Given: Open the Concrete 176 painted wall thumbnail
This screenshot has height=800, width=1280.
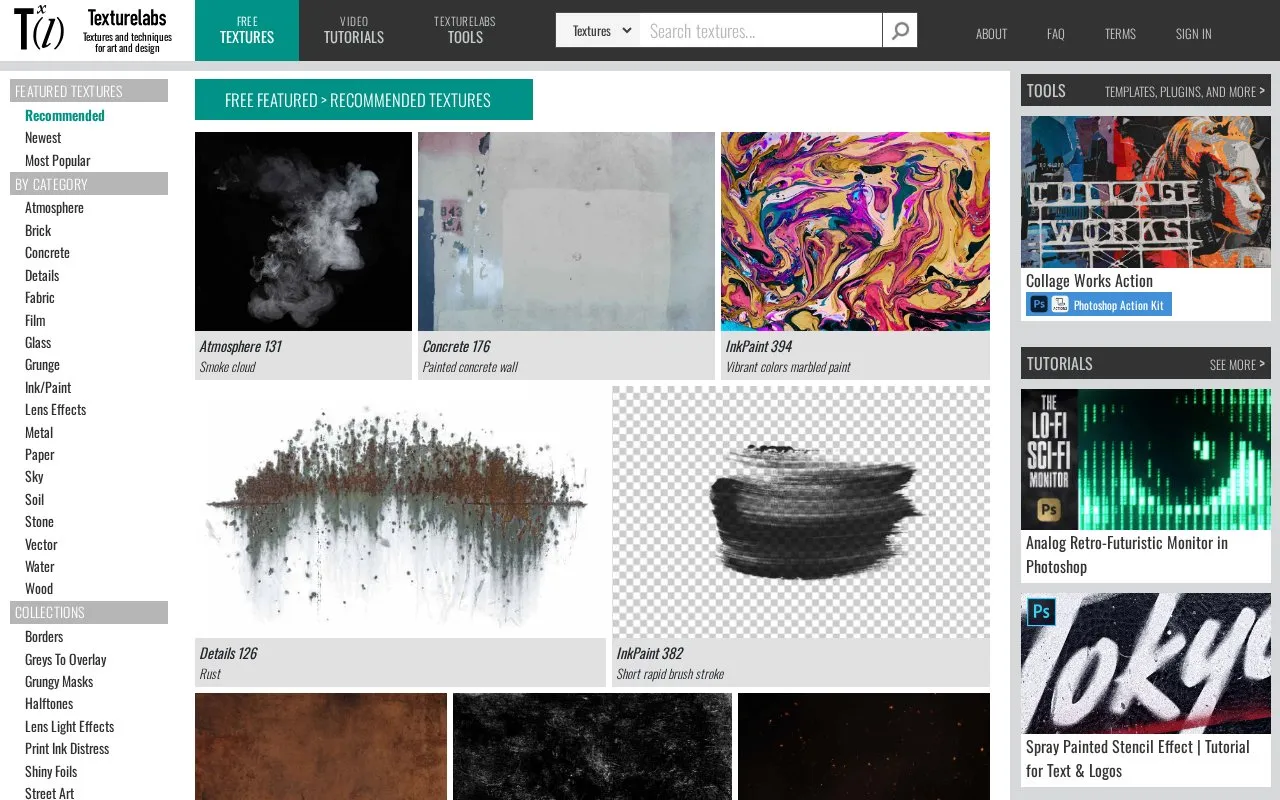Looking at the screenshot, I should click(x=566, y=231).
